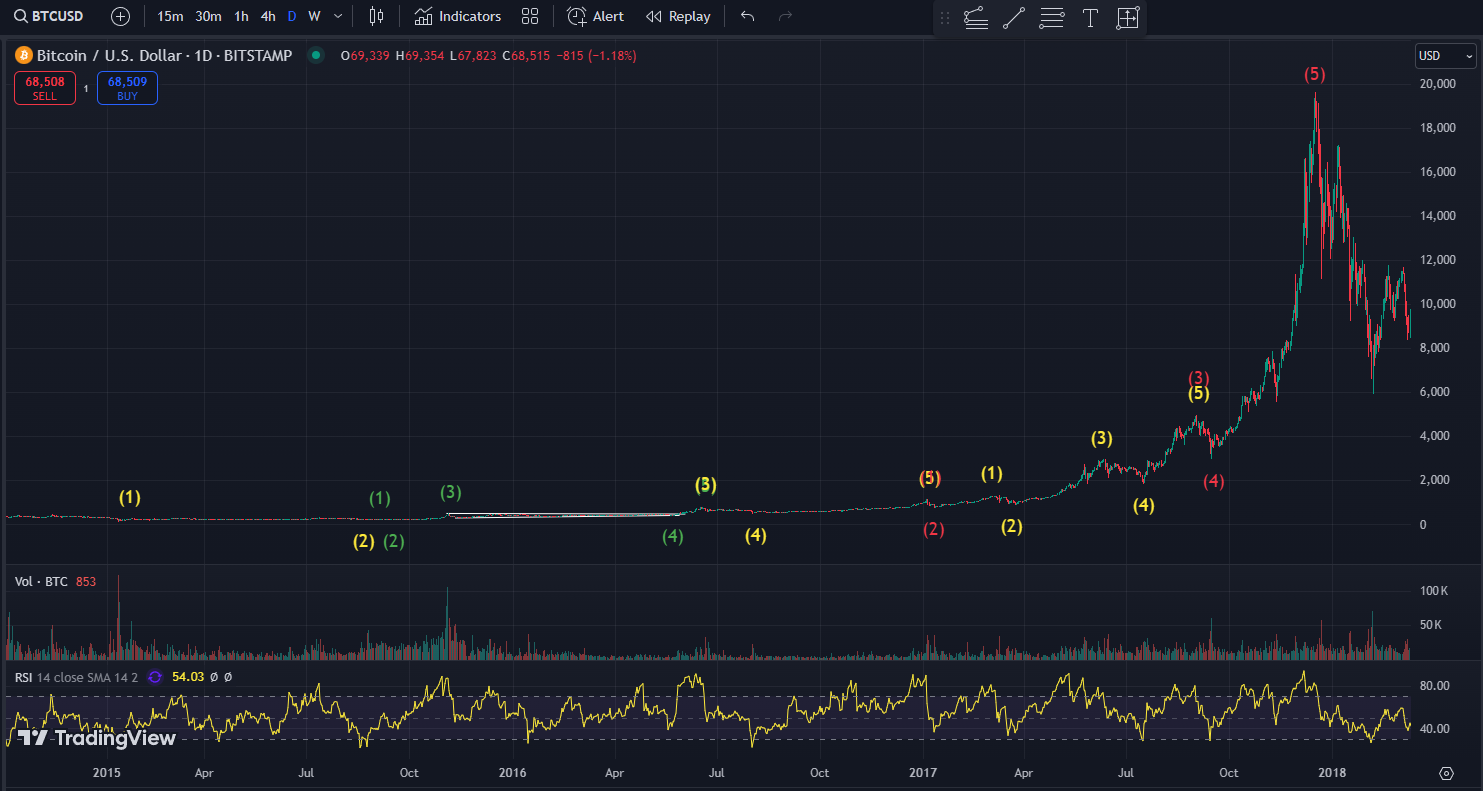
Task: Grab the drawing toolbar drag handle
Action: pos(945,18)
